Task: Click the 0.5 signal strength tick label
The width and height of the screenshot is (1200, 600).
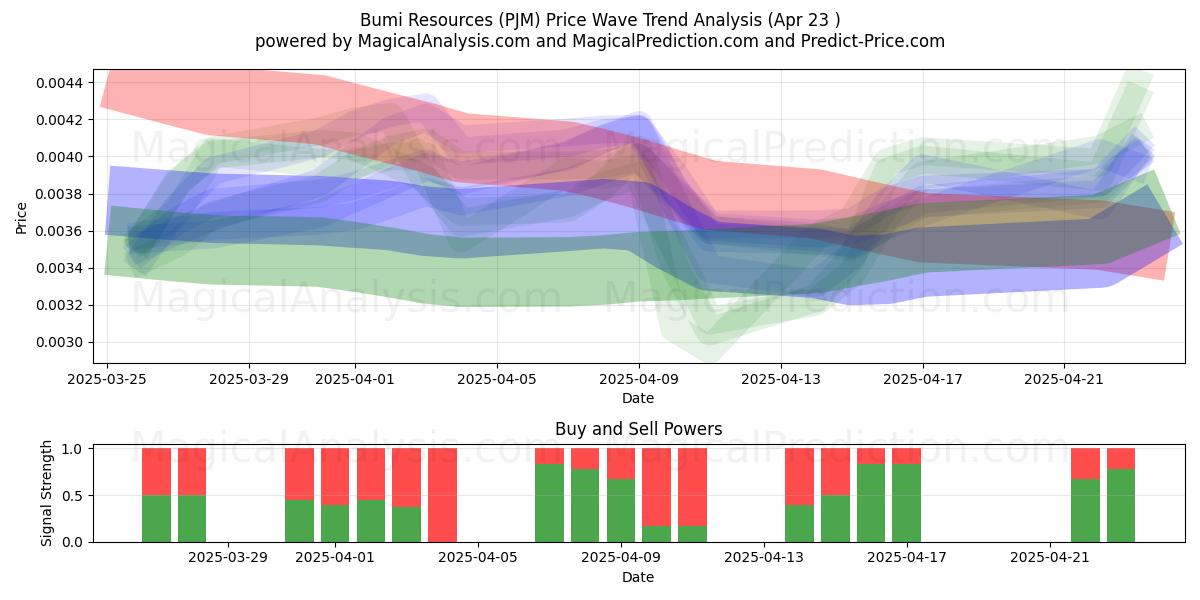Action: (x=73, y=496)
